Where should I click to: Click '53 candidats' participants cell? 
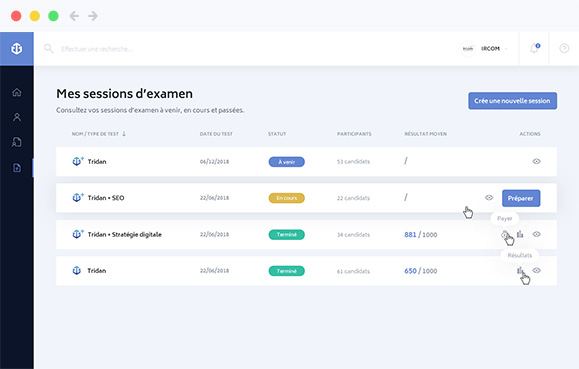coord(353,161)
